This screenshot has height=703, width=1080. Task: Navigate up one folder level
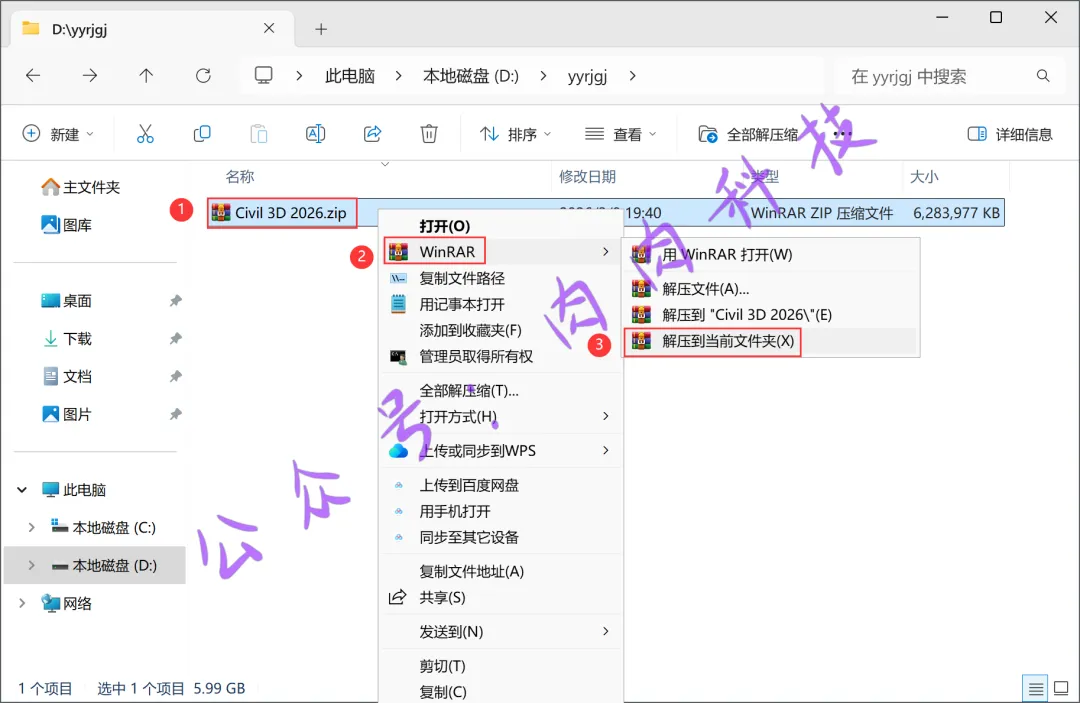coord(146,76)
